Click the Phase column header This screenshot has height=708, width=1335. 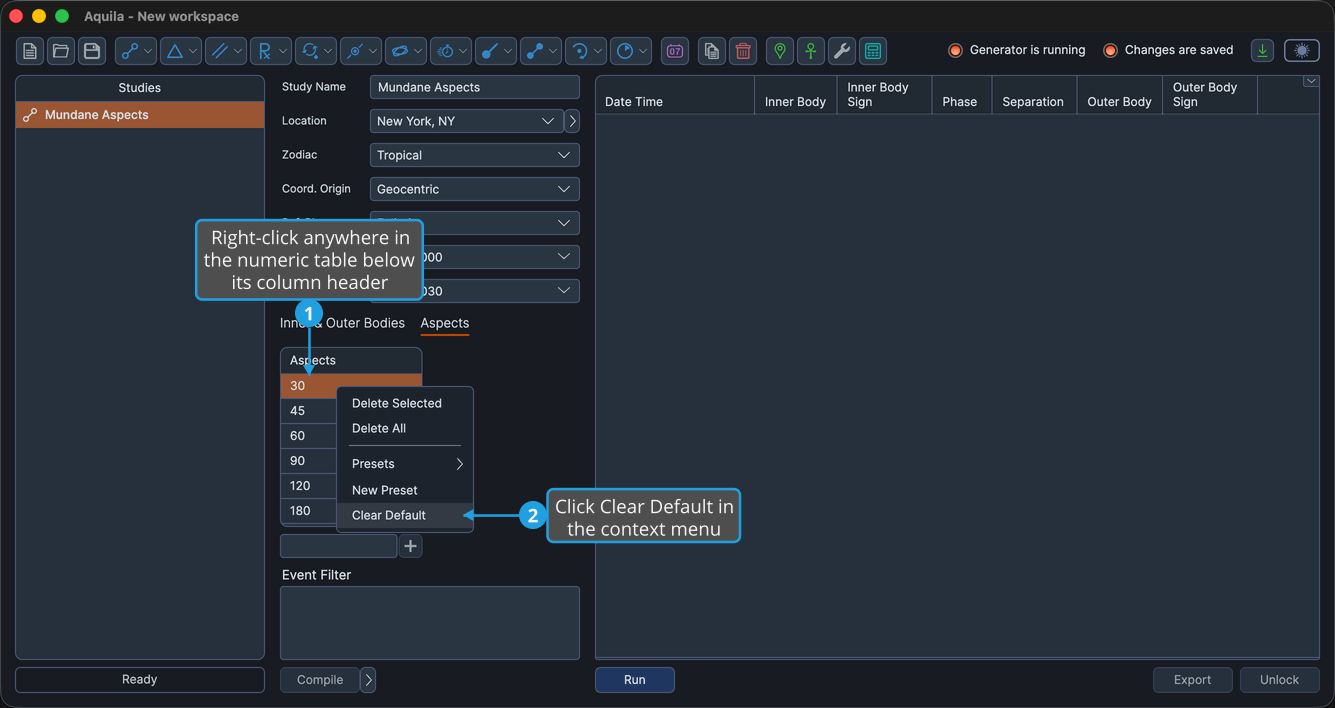coord(961,95)
